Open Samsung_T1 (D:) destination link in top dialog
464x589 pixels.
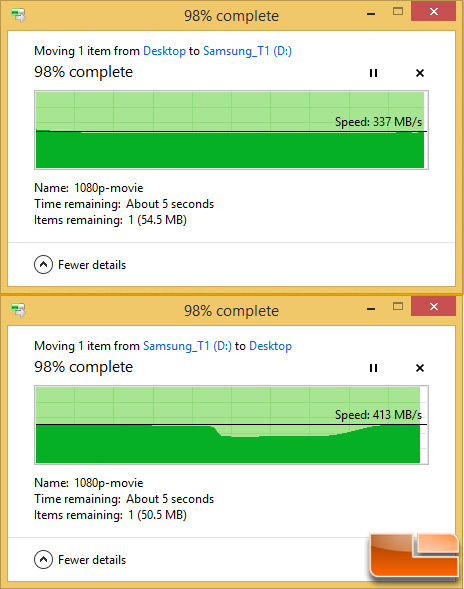coord(247,51)
